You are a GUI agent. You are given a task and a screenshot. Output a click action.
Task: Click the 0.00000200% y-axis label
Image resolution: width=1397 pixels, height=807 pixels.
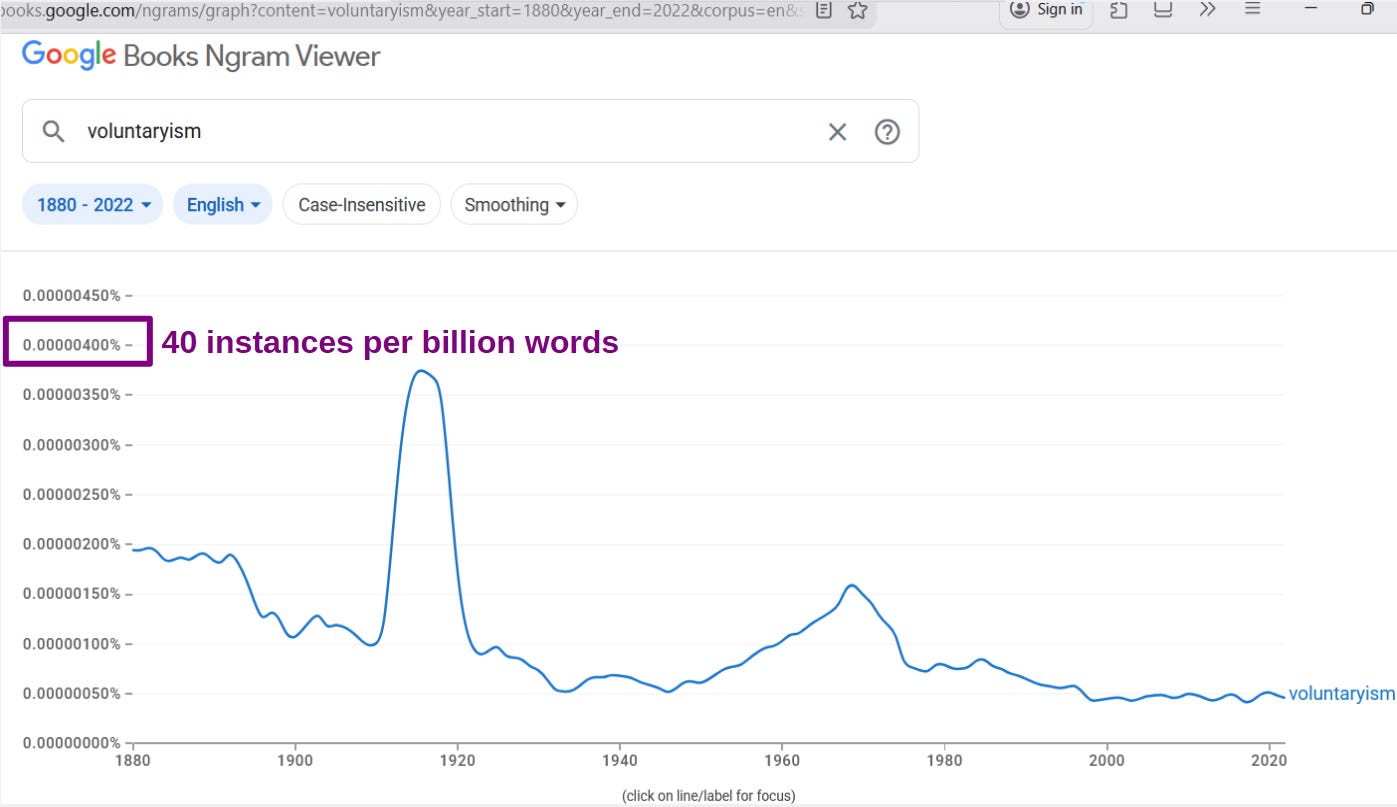72,544
